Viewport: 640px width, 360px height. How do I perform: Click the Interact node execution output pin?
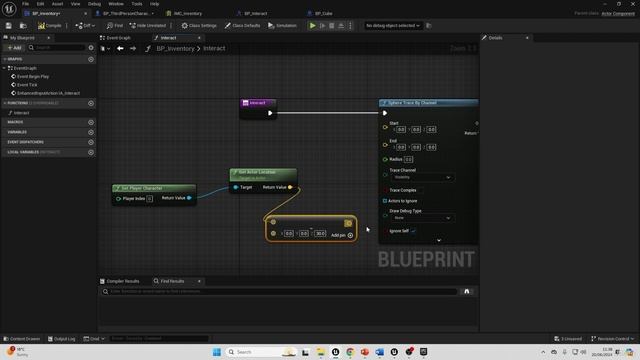coord(270,113)
